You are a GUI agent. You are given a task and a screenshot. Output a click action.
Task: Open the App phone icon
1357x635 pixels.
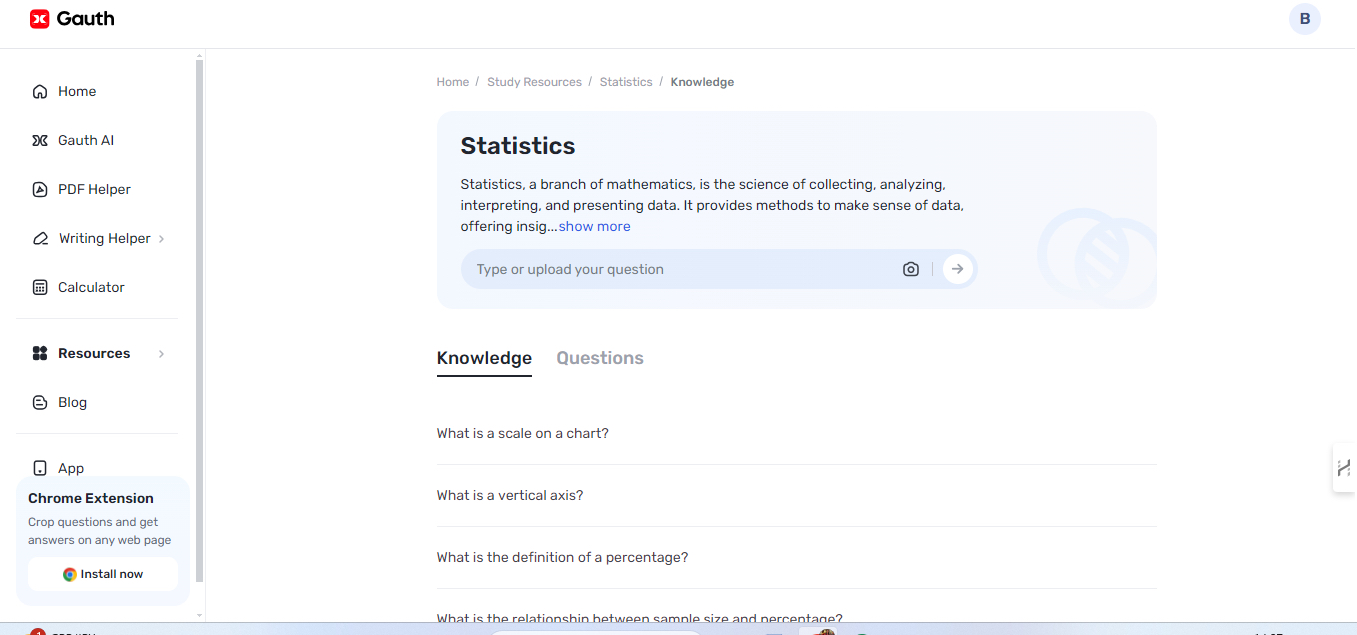click(40, 468)
